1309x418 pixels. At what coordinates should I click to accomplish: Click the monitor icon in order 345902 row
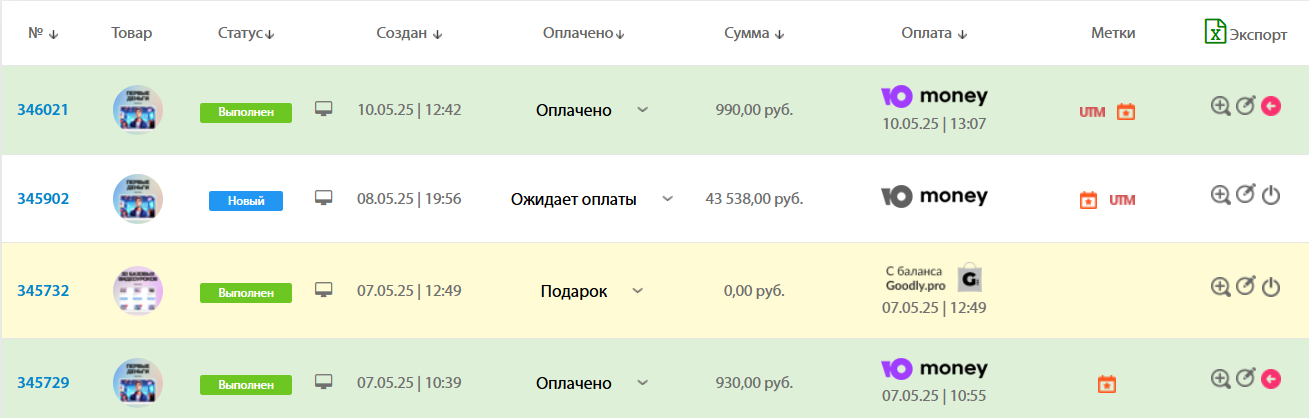323,198
